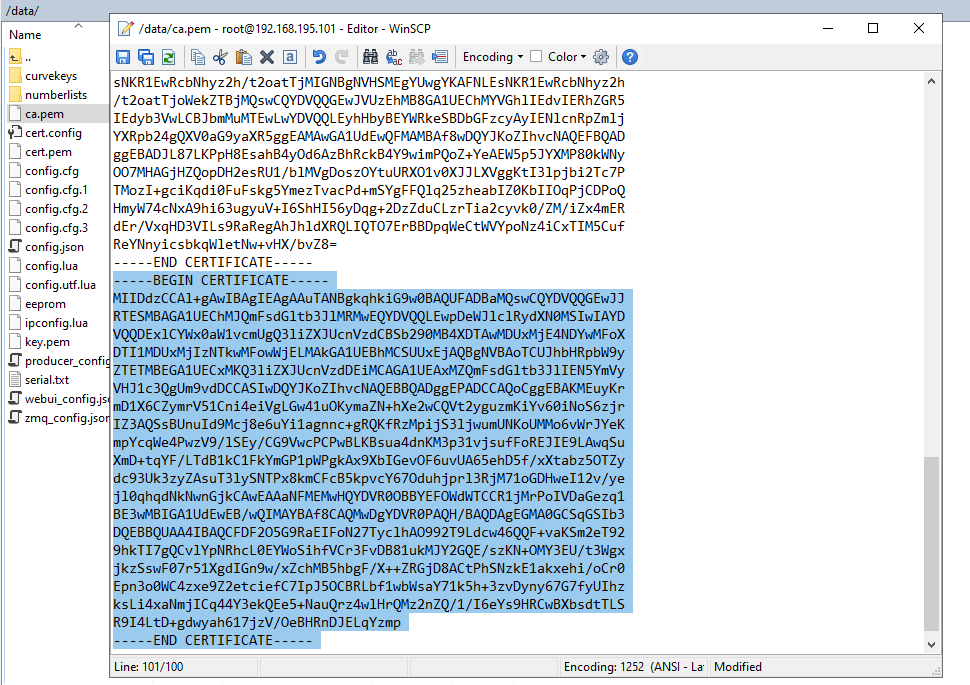Click the Paste clipboard icon
Image resolution: width=970 pixels, height=685 pixels.
click(x=244, y=58)
